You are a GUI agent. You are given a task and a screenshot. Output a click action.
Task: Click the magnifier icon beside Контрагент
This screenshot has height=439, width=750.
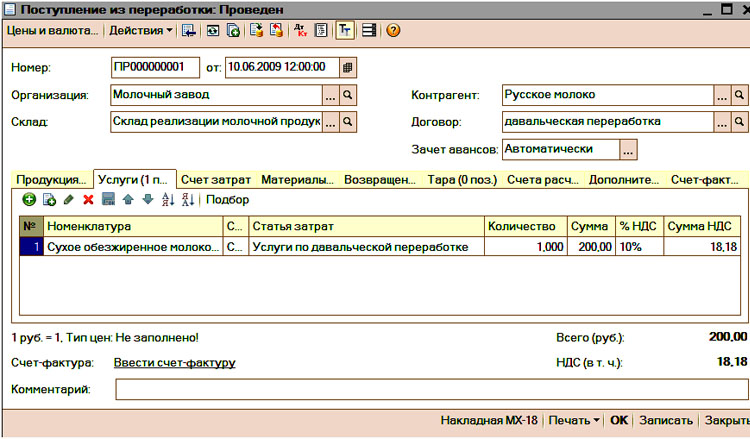coord(739,95)
